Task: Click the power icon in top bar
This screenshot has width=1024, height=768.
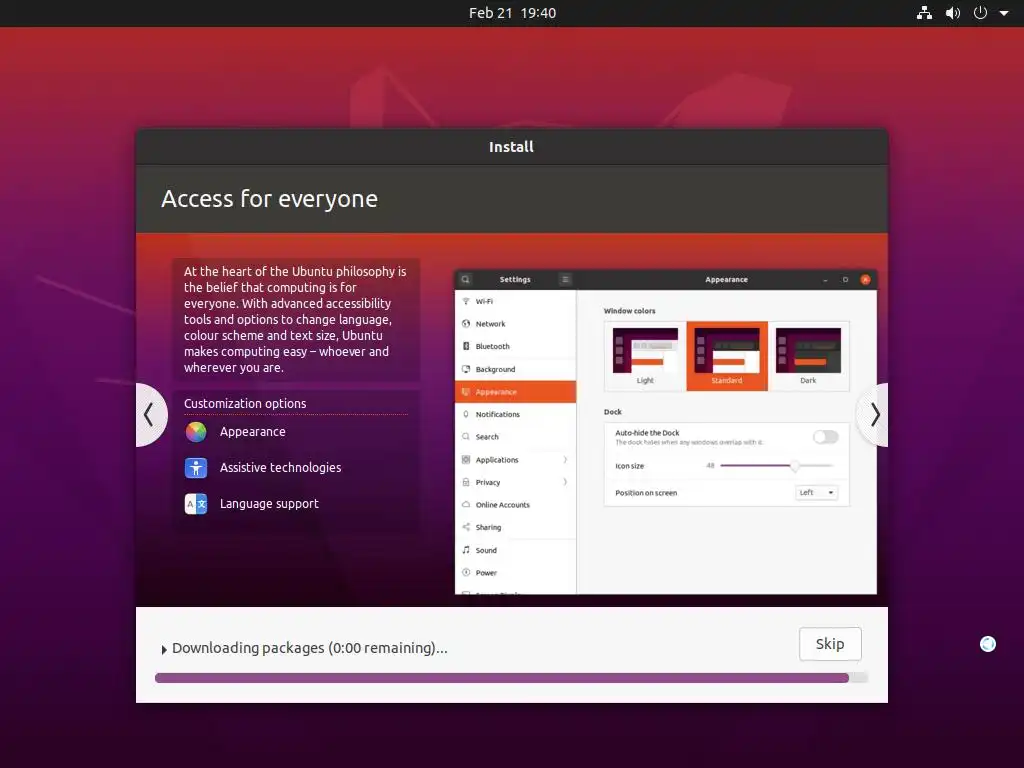Action: coord(980,13)
